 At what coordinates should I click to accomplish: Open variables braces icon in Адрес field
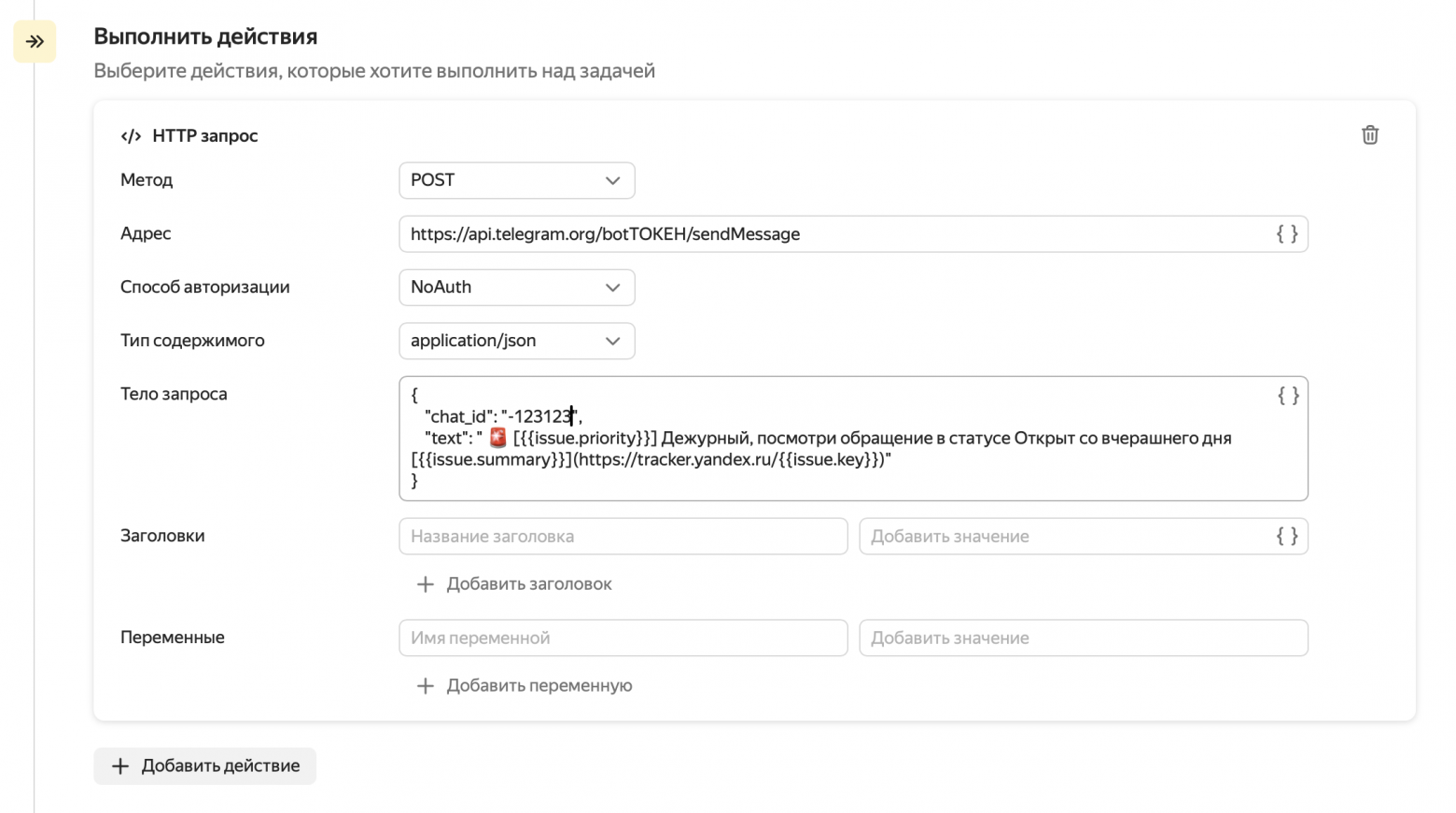click(1287, 234)
